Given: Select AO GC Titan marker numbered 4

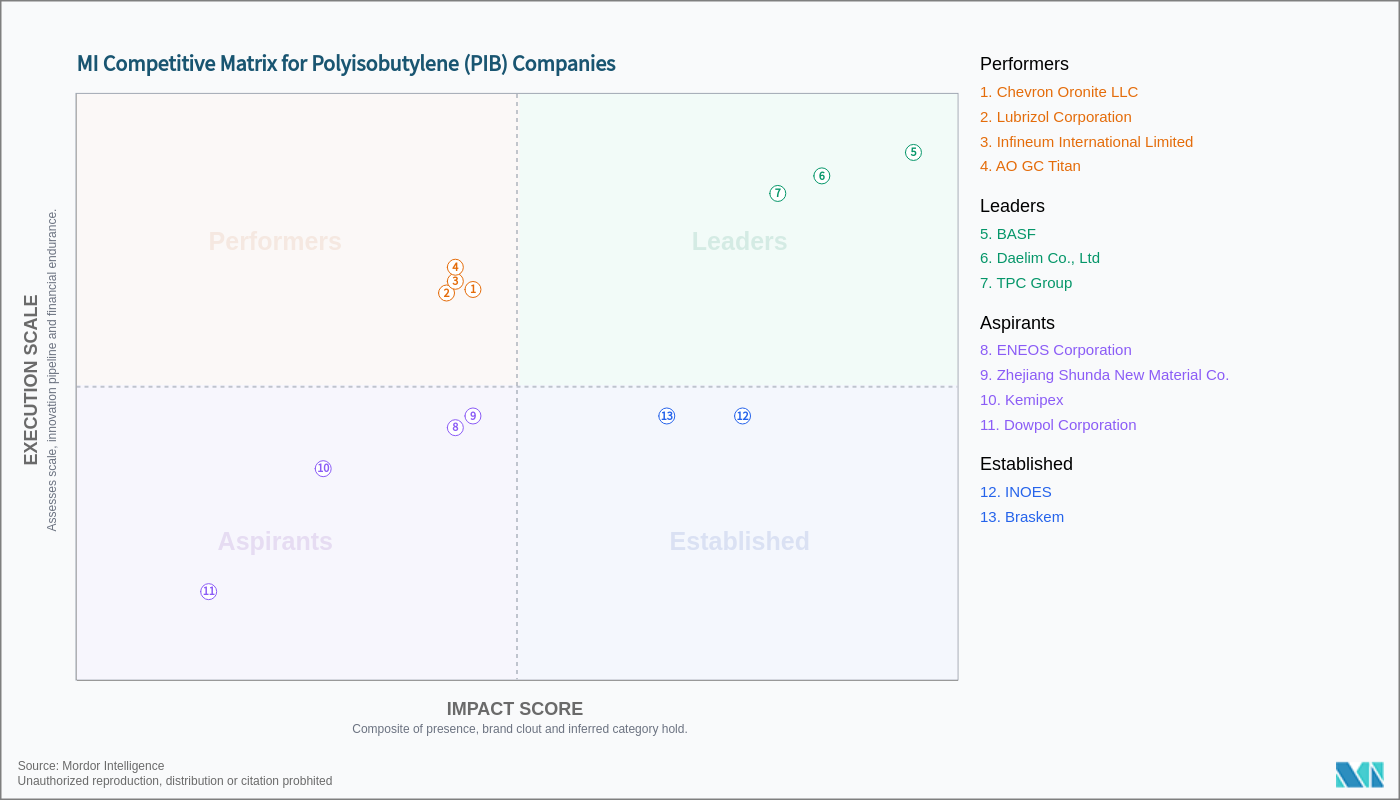Looking at the screenshot, I should coord(455,267).
